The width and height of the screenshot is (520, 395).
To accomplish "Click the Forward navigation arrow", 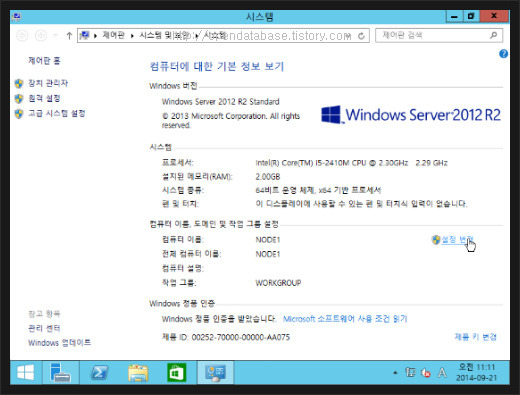I will (x=41, y=35).
